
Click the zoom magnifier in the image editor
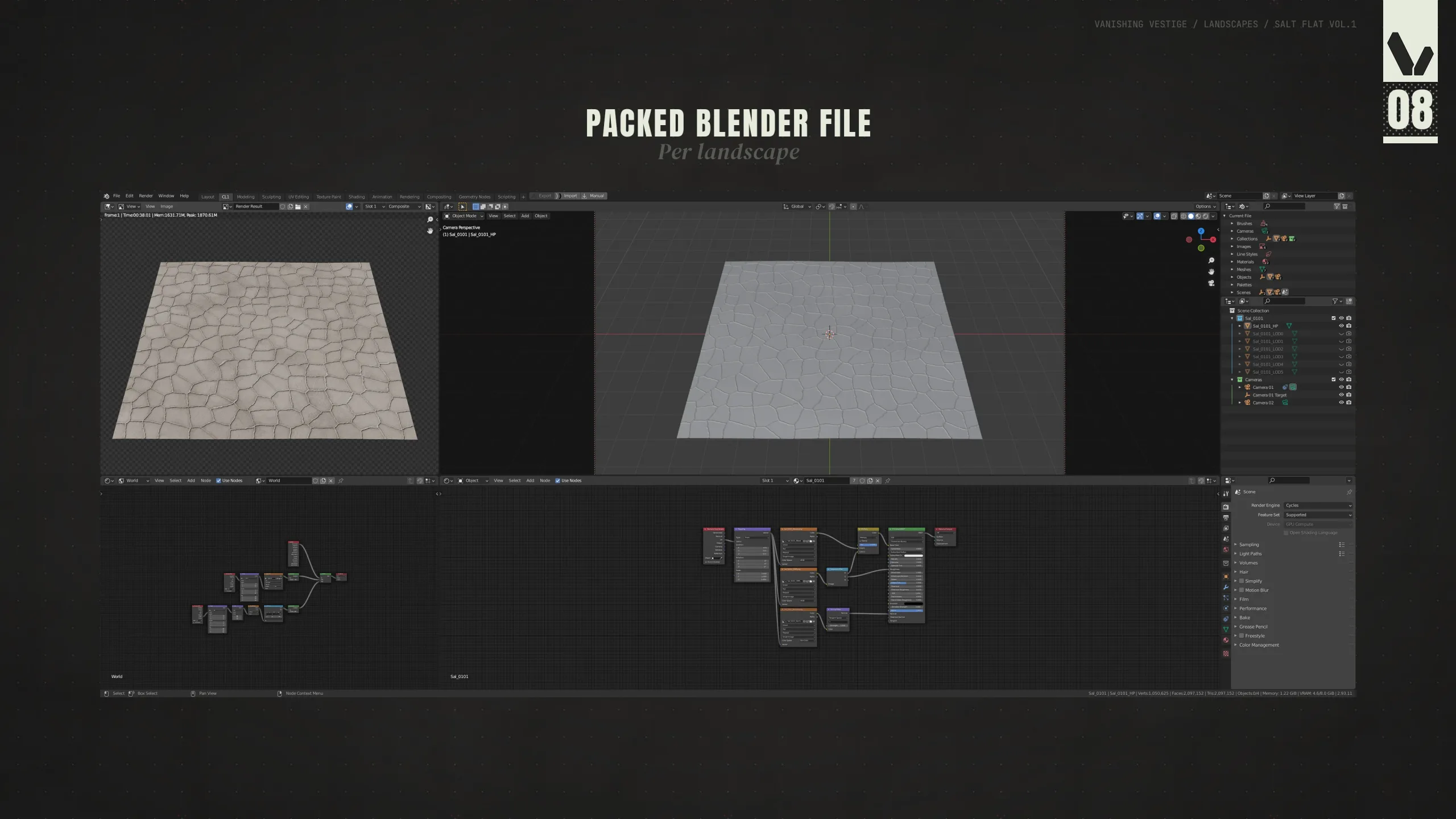(430, 220)
